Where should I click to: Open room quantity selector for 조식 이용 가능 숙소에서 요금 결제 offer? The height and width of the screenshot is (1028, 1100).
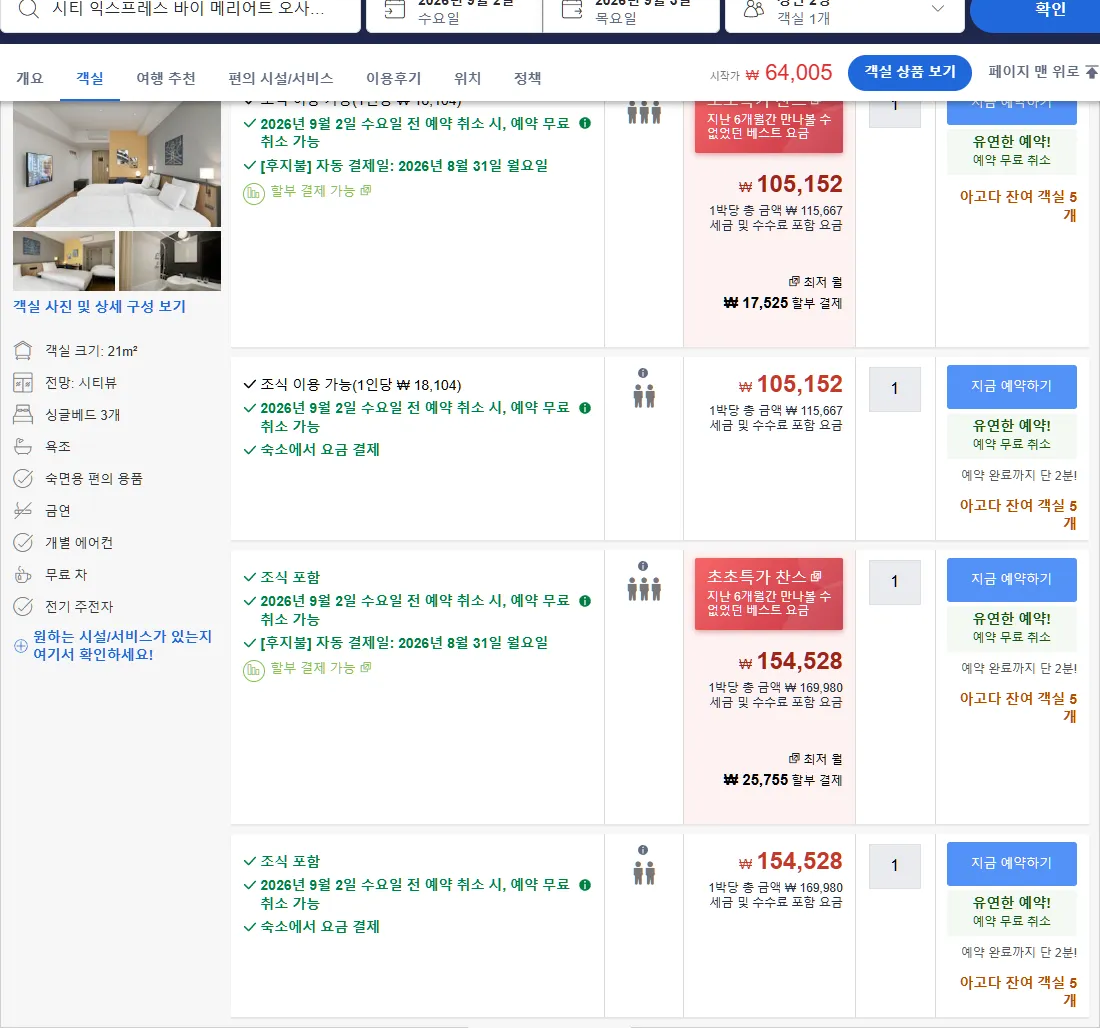[894, 389]
